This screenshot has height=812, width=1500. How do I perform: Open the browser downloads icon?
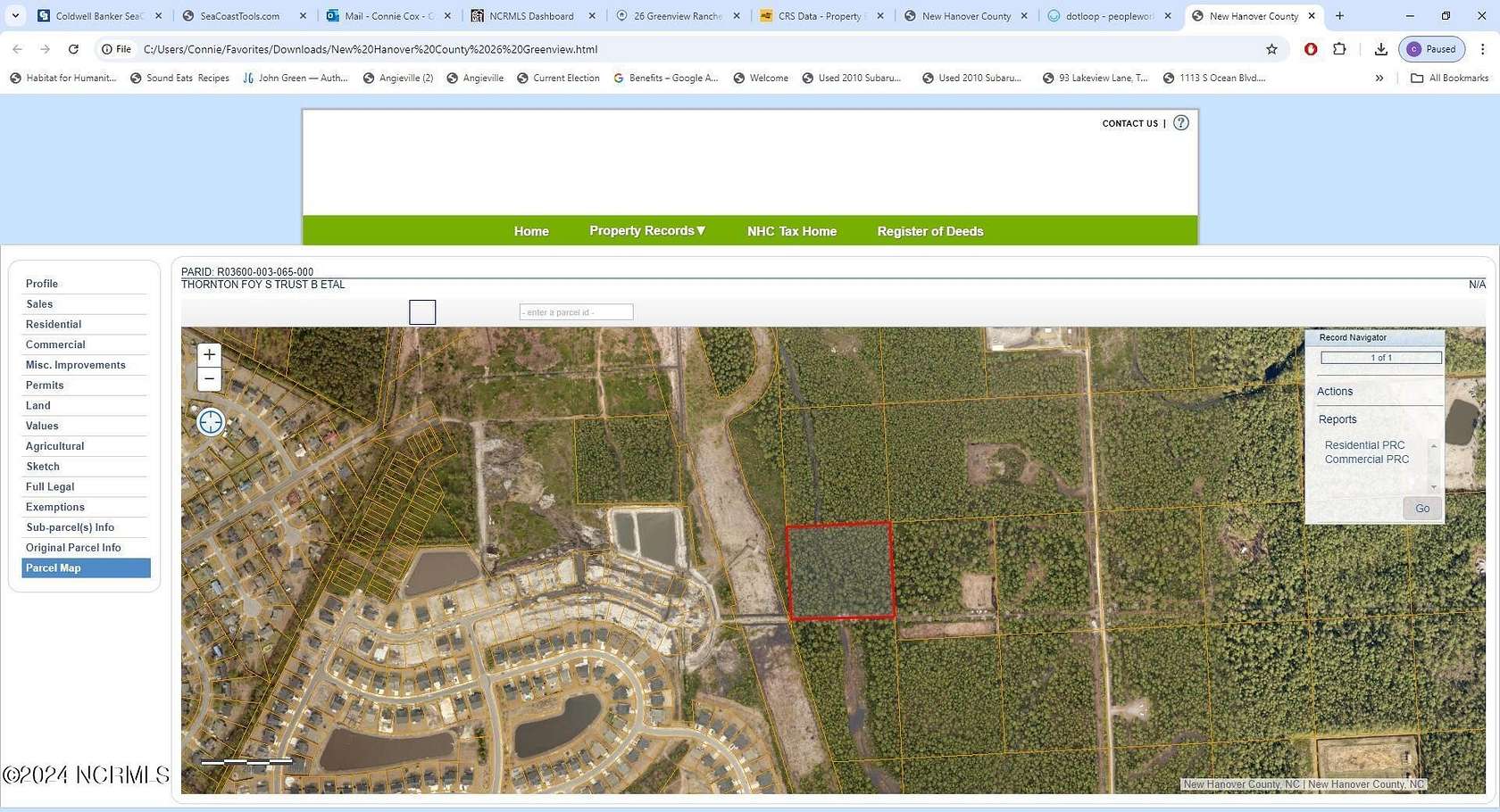pyautogui.click(x=1380, y=49)
